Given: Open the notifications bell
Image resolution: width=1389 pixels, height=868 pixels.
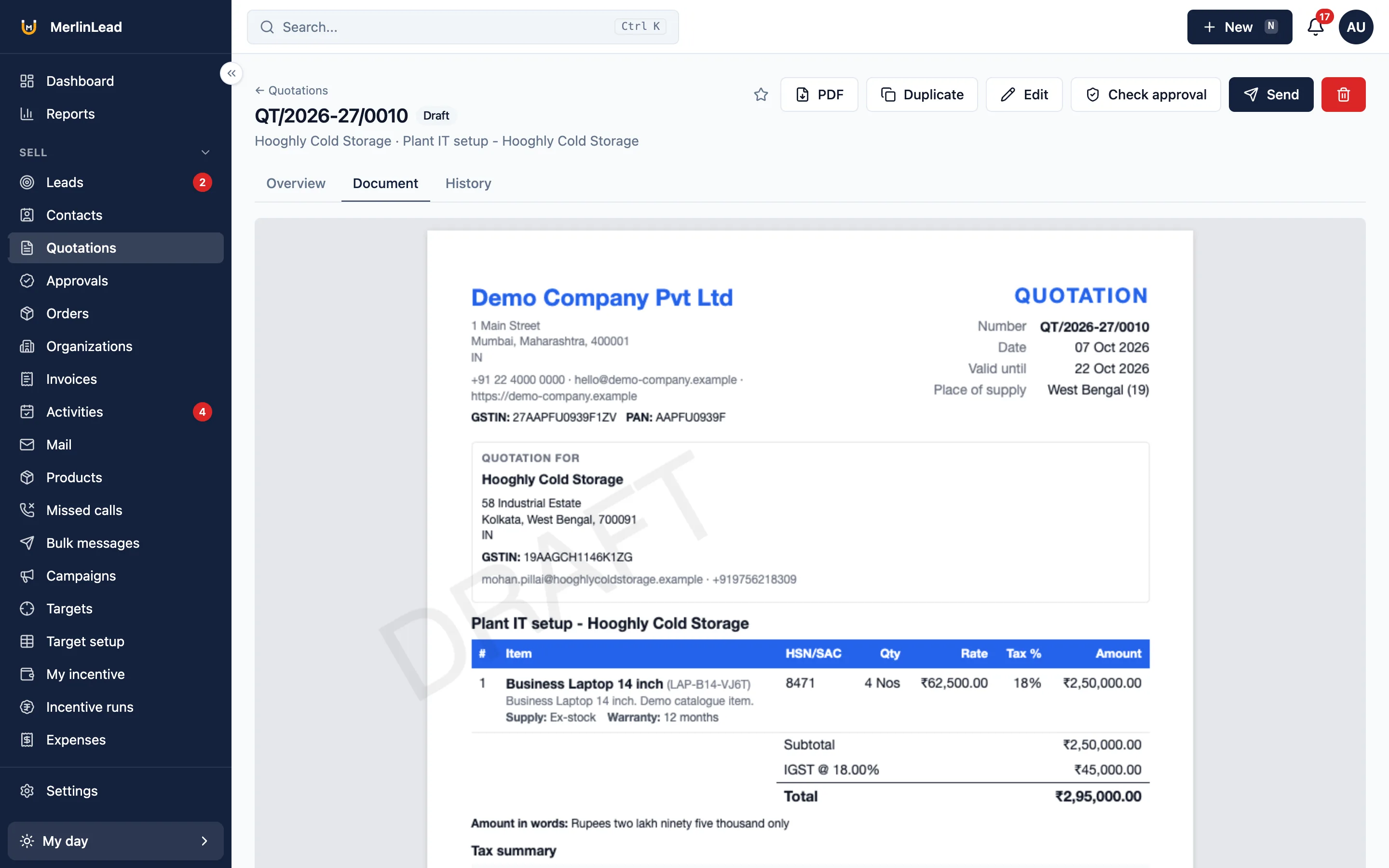Looking at the screenshot, I should tap(1315, 27).
